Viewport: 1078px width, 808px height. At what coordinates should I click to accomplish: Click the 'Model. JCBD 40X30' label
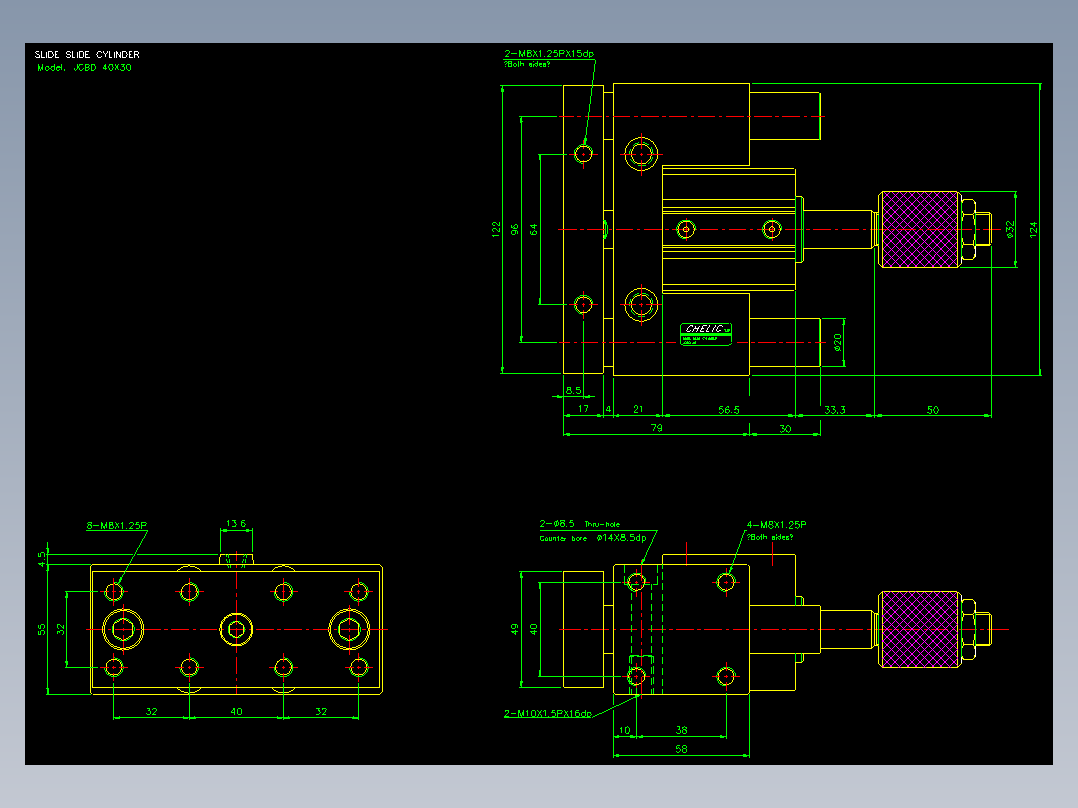pos(84,67)
